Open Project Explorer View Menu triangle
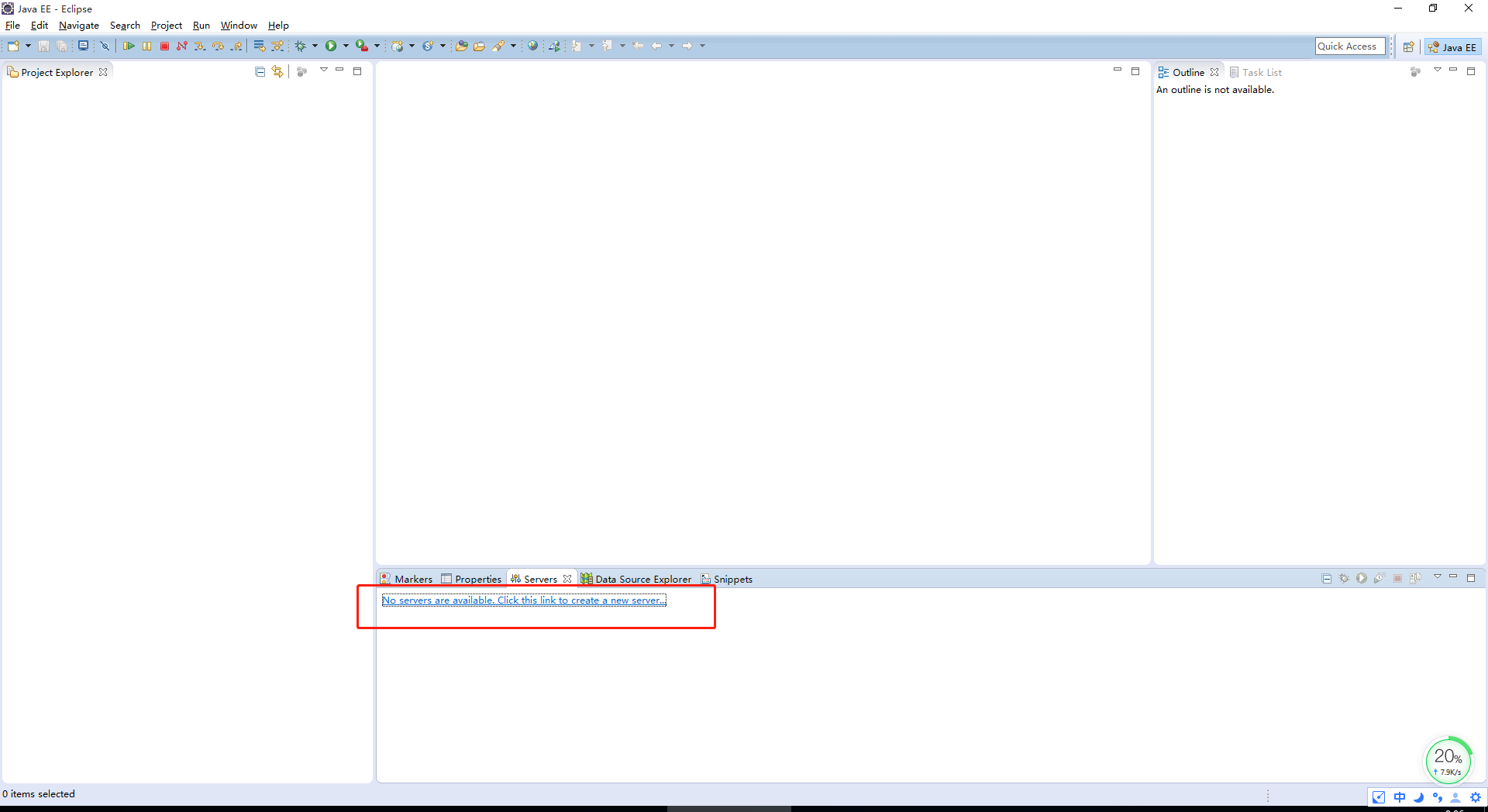Viewport: 1488px width, 812px height. (x=324, y=71)
